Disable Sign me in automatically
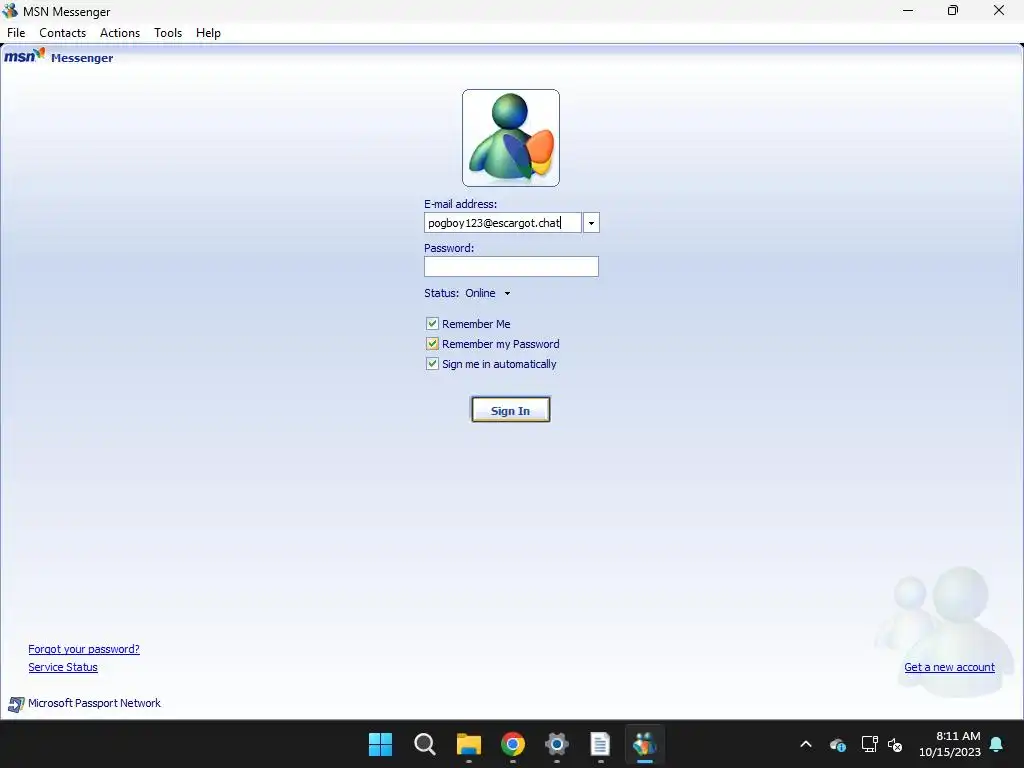Viewport: 1024px width, 768px height. 432,364
